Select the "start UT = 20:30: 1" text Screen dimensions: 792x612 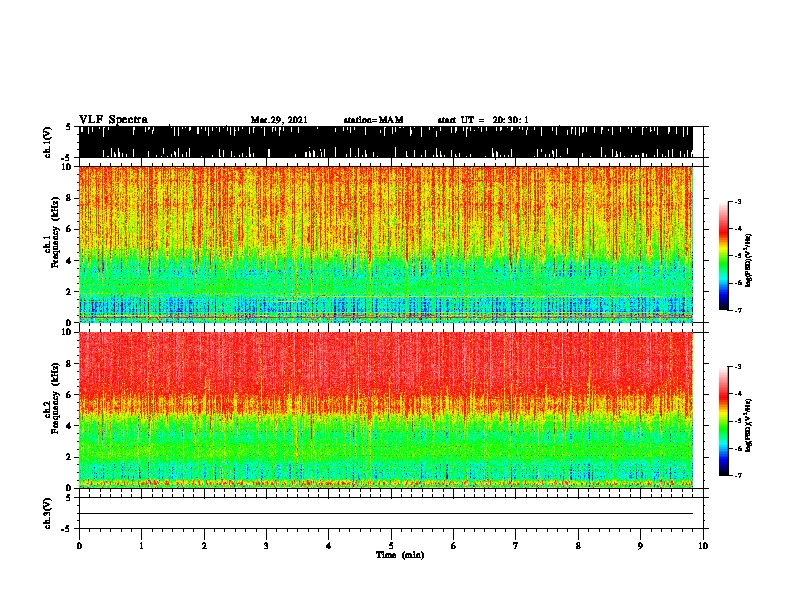[483, 120]
